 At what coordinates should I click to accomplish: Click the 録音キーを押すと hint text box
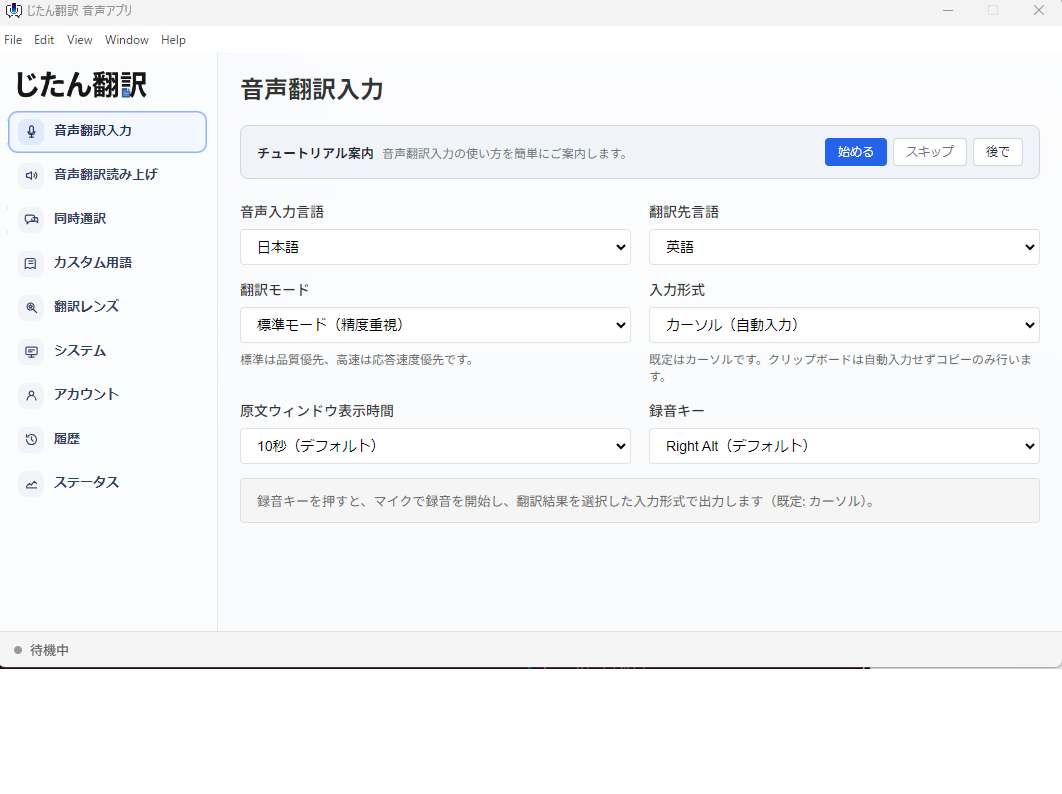click(x=639, y=501)
